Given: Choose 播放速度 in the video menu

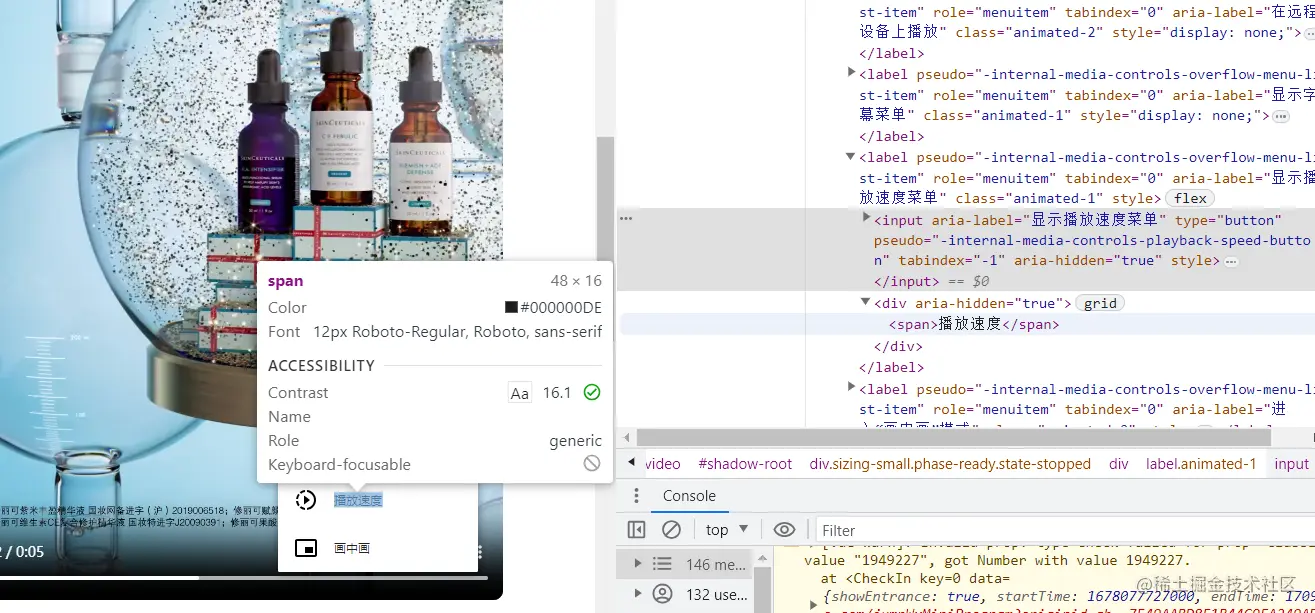Looking at the screenshot, I should 358,500.
